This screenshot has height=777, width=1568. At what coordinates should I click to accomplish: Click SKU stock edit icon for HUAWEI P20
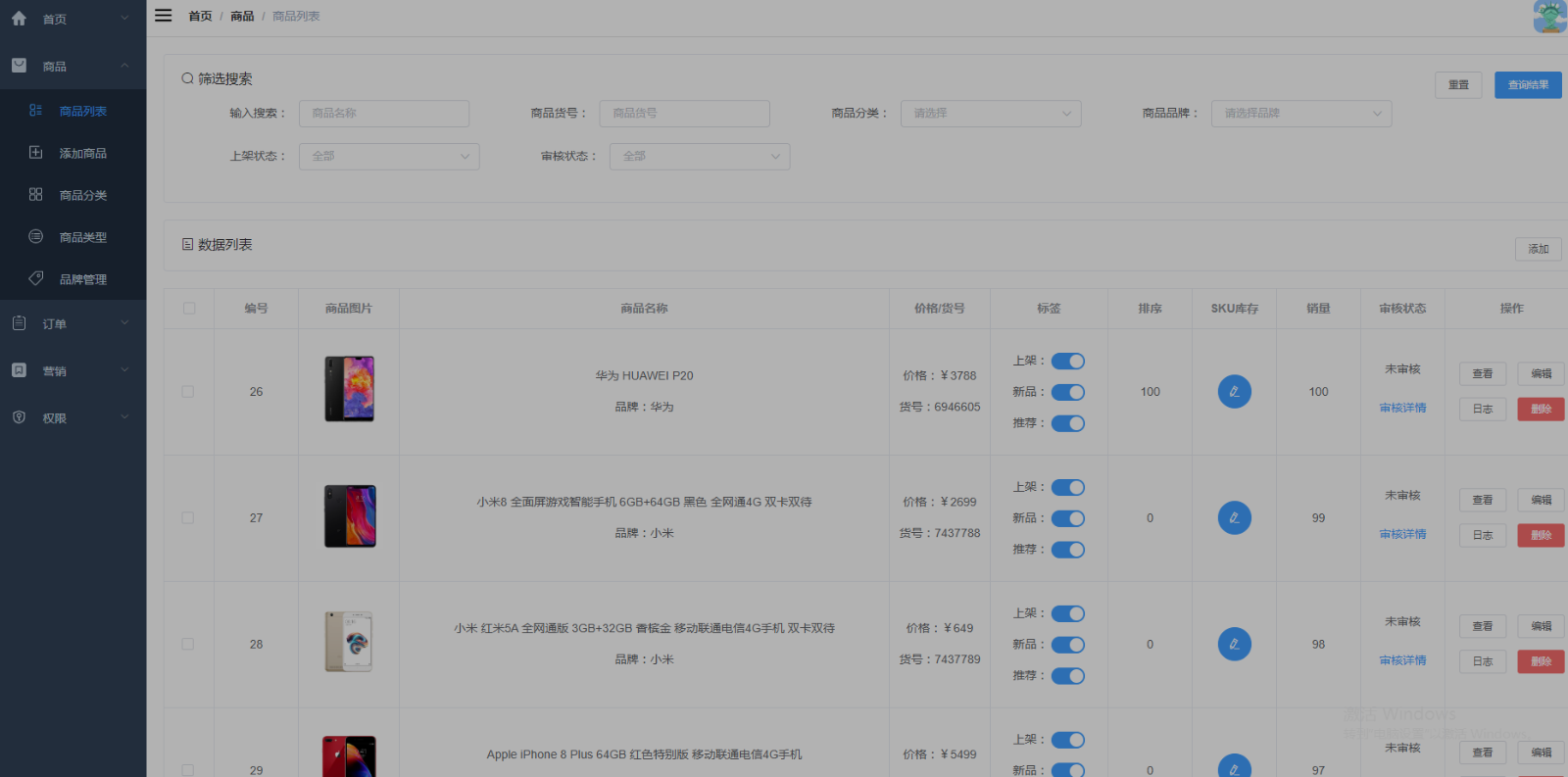(x=1234, y=392)
